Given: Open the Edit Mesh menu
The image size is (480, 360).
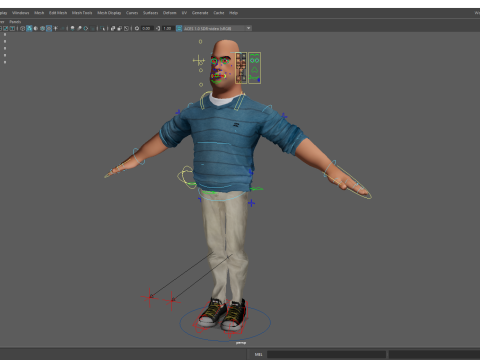Looking at the screenshot, I should (x=58, y=13).
